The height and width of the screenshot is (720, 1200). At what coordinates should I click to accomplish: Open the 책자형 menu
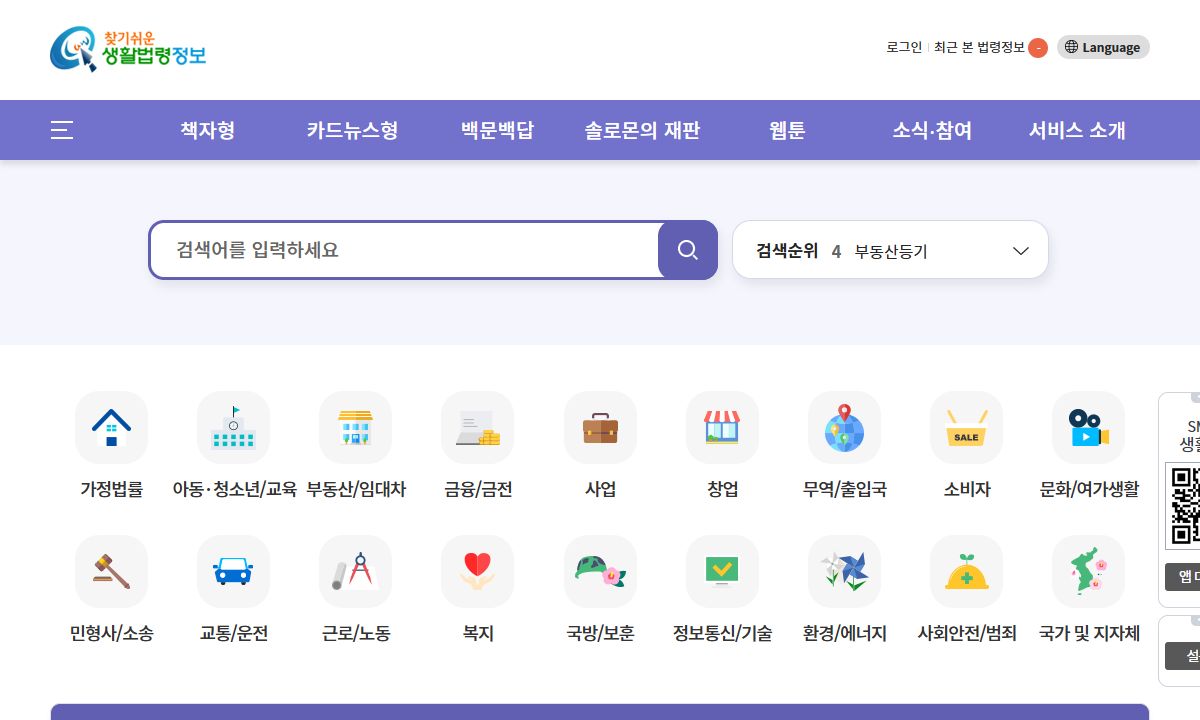[x=208, y=130]
